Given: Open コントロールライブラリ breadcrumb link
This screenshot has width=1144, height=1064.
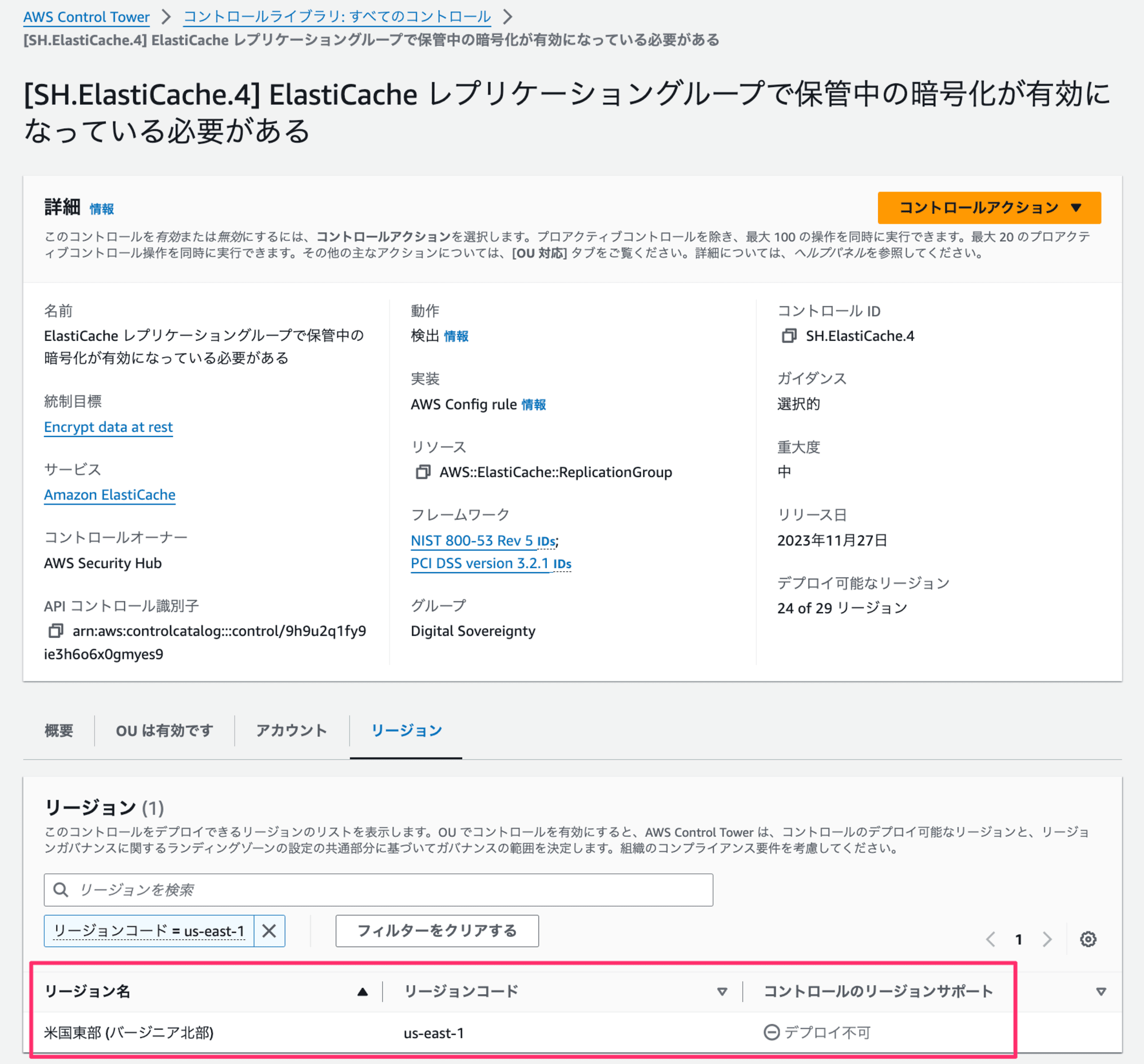Looking at the screenshot, I should point(337,17).
